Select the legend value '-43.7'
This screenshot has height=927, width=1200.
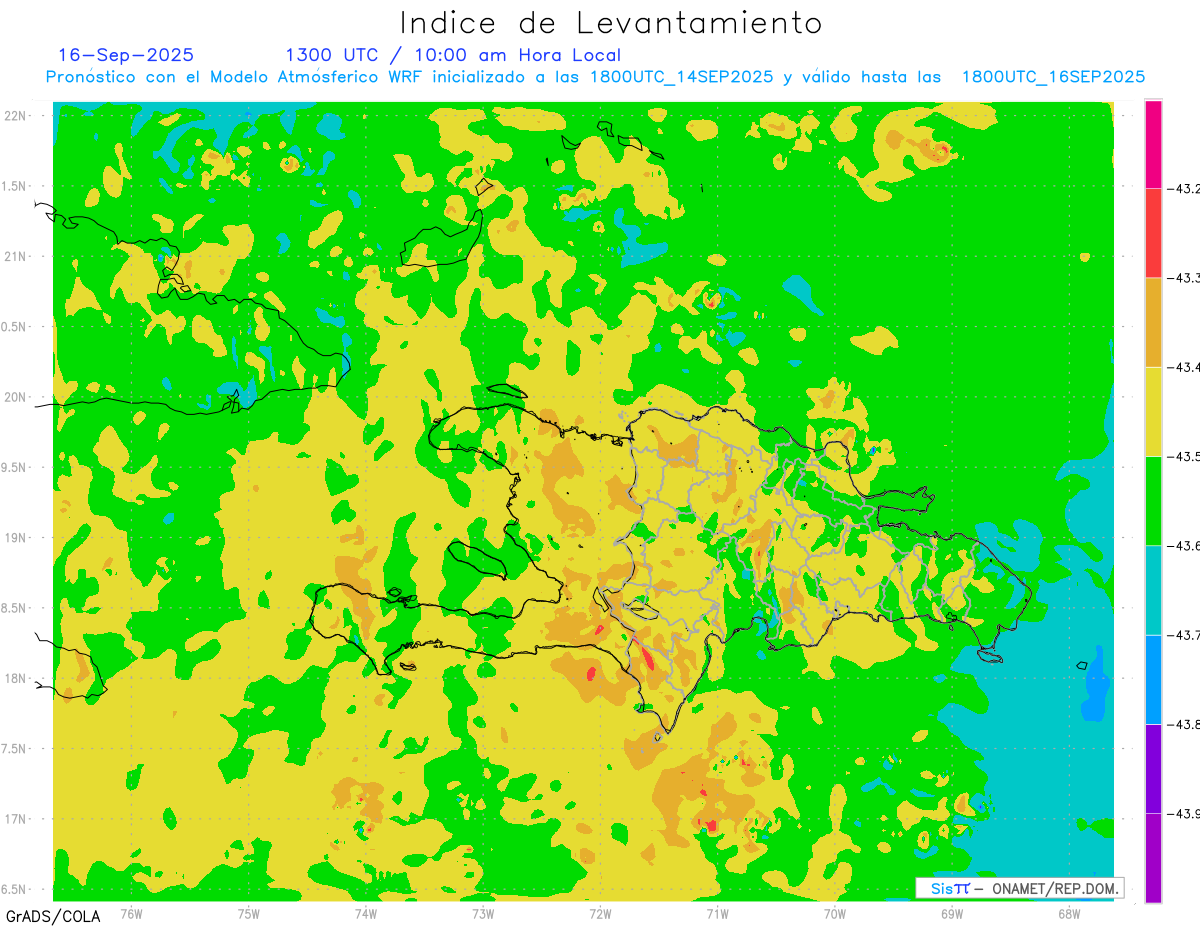coord(1185,635)
